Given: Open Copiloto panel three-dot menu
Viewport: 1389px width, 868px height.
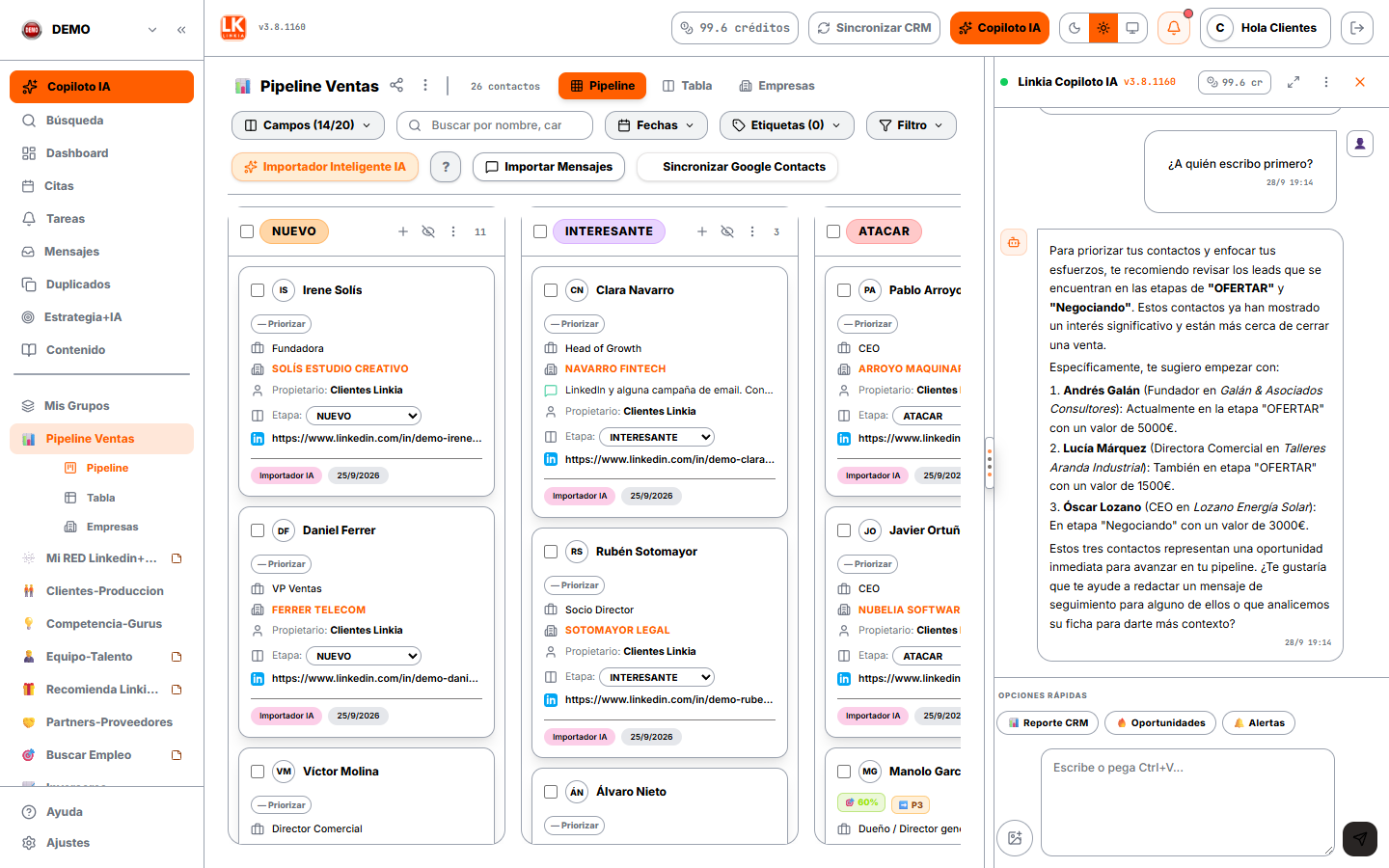Looking at the screenshot, I should tap(1326, 82).
